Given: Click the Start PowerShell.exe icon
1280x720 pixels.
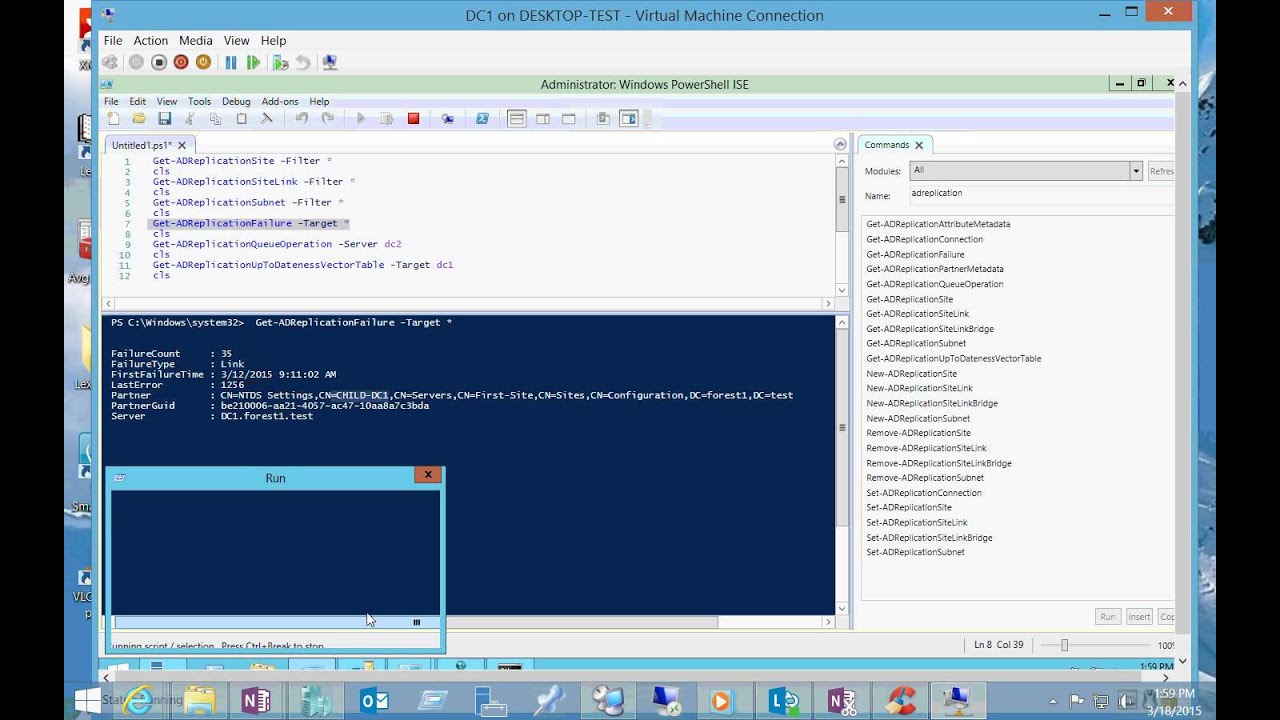Looking at the screenshot, I should pyautogui.click(x=482, y=119).
